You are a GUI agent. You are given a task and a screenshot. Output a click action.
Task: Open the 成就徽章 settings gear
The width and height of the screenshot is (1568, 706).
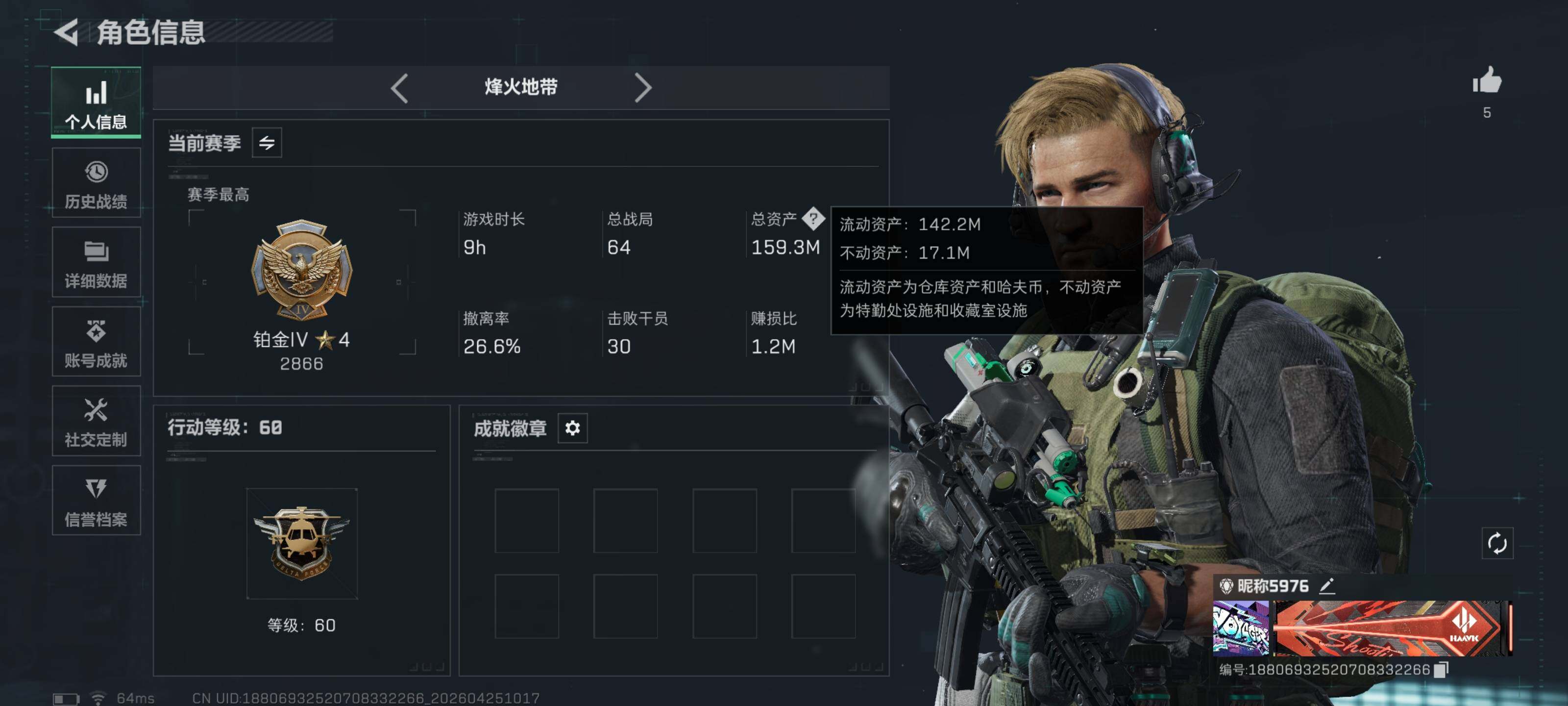[x=572, y=428]
